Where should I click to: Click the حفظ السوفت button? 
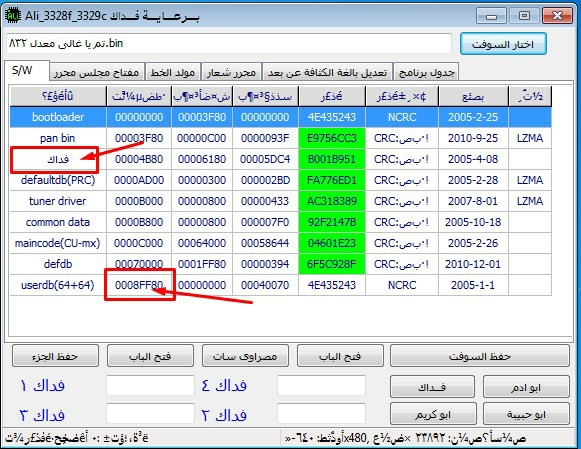pos(480,356)
